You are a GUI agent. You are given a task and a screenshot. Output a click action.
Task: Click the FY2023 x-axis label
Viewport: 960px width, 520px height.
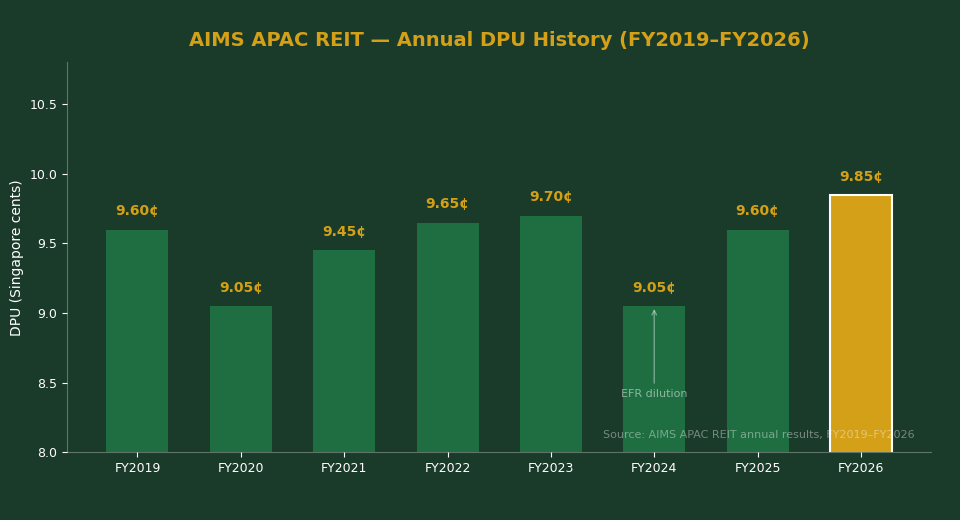click(550, 469)
